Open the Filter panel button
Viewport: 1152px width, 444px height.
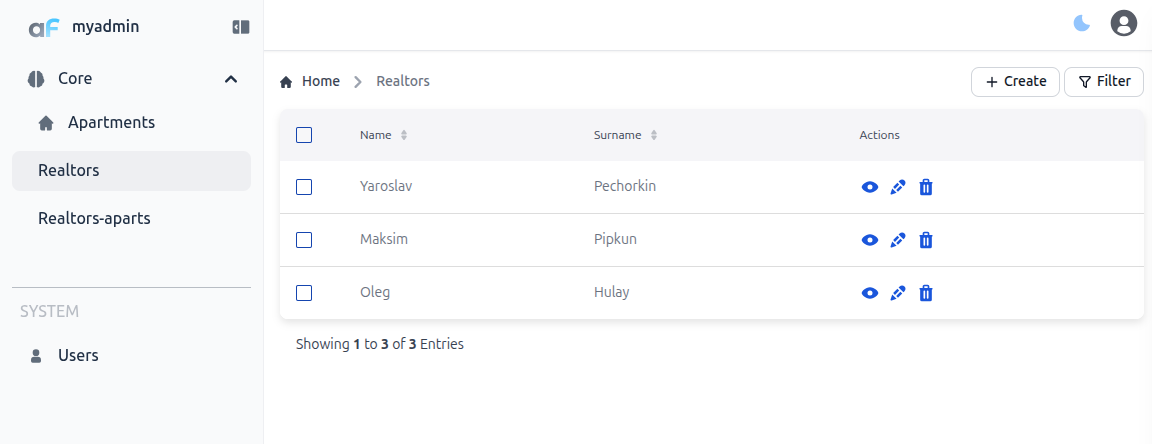point(1104,82)
